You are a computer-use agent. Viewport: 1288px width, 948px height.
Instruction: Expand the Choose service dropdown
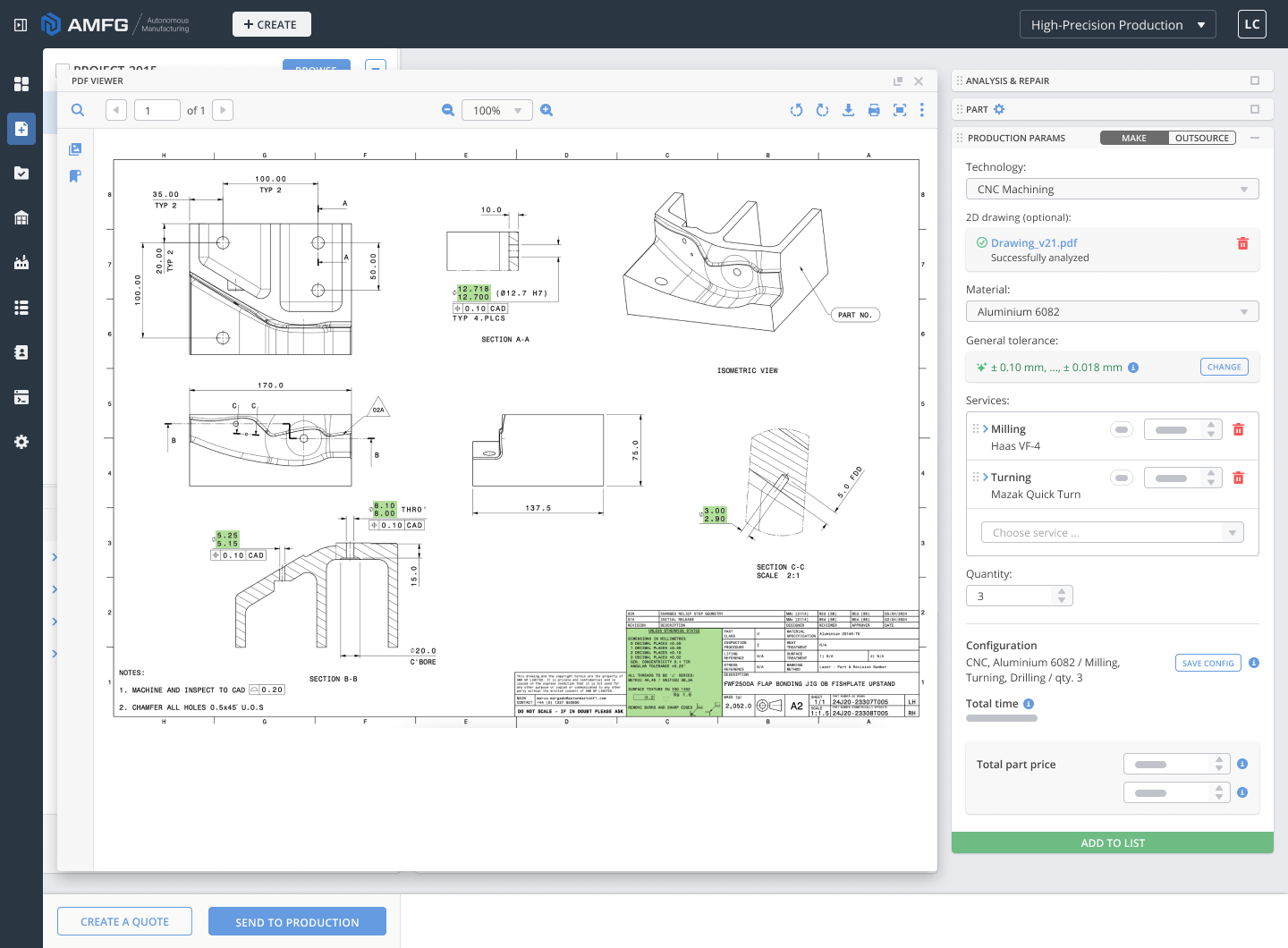tap(1113, 532)
